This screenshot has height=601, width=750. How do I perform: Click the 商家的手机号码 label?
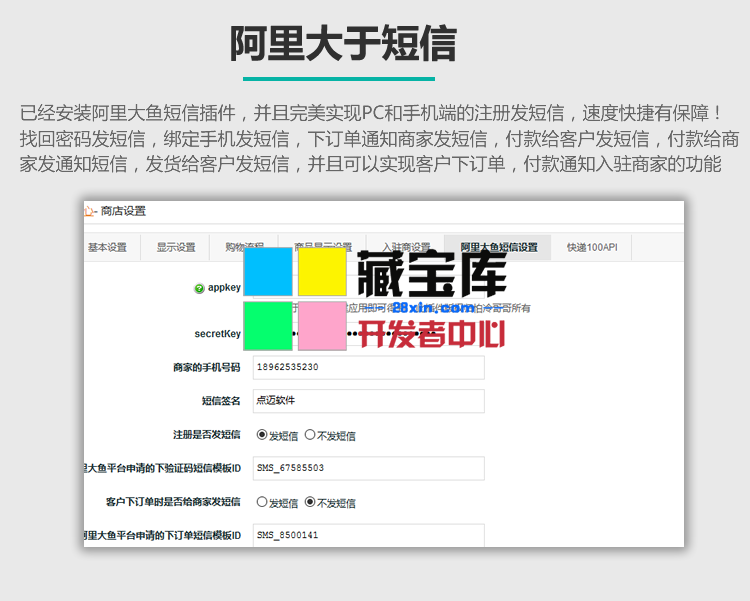207,367
